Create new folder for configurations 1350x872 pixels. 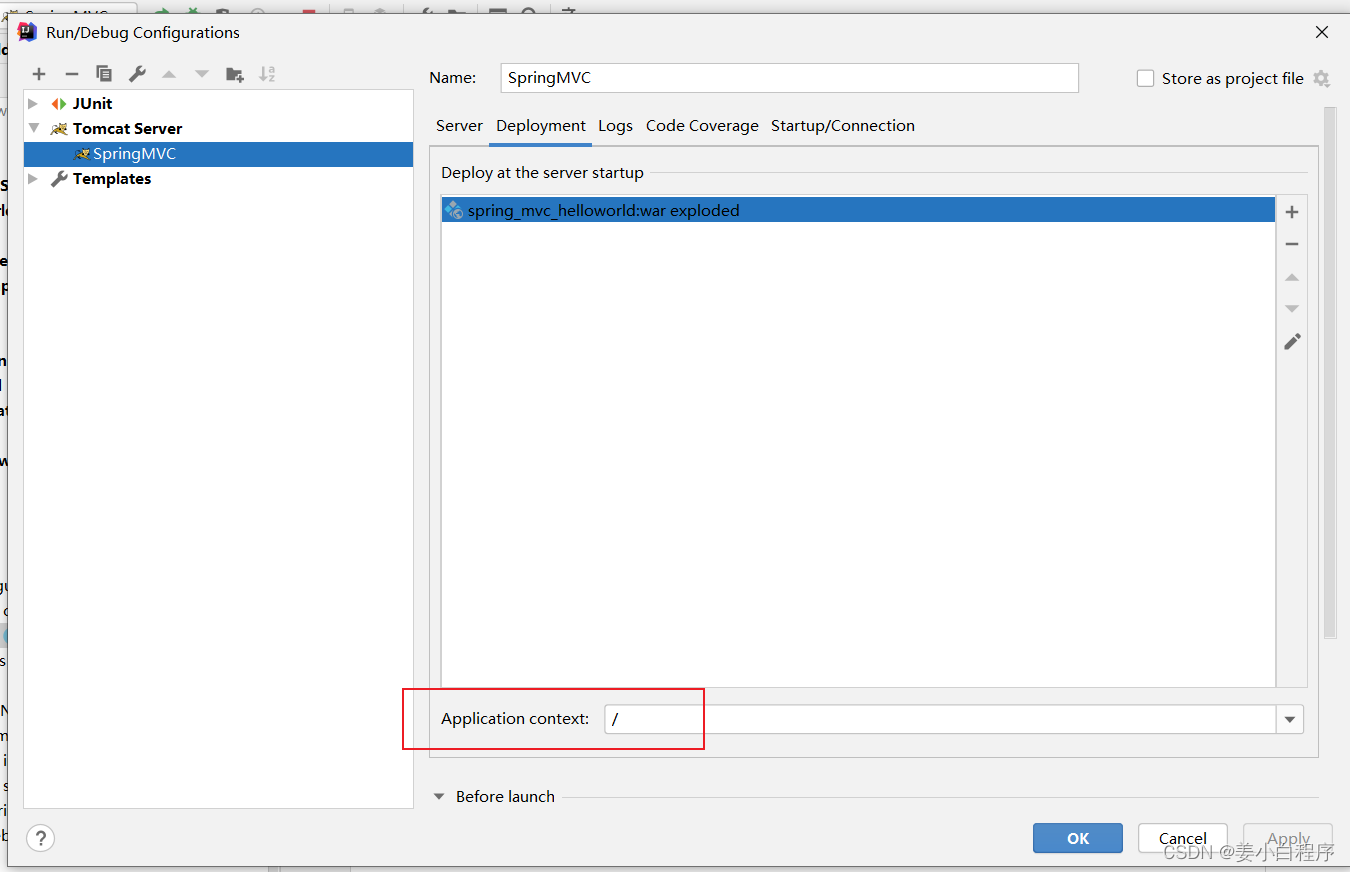pos(235,74)
